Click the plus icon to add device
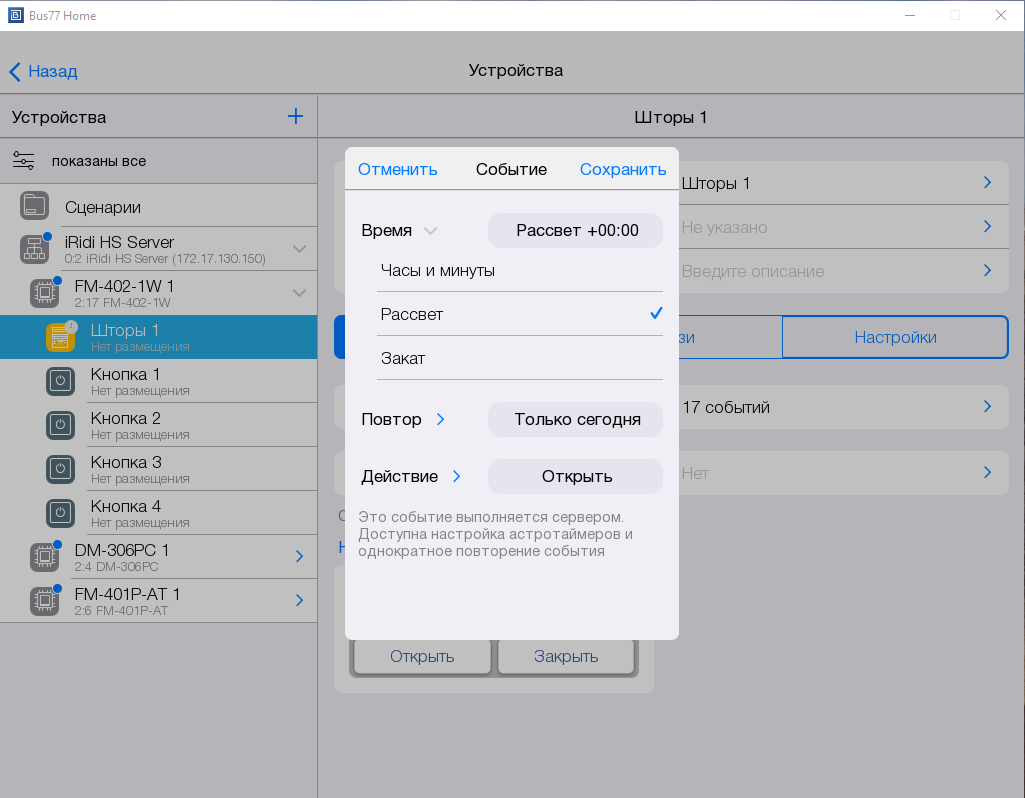This screenshot has width=1025, height=798. [295, 117]
